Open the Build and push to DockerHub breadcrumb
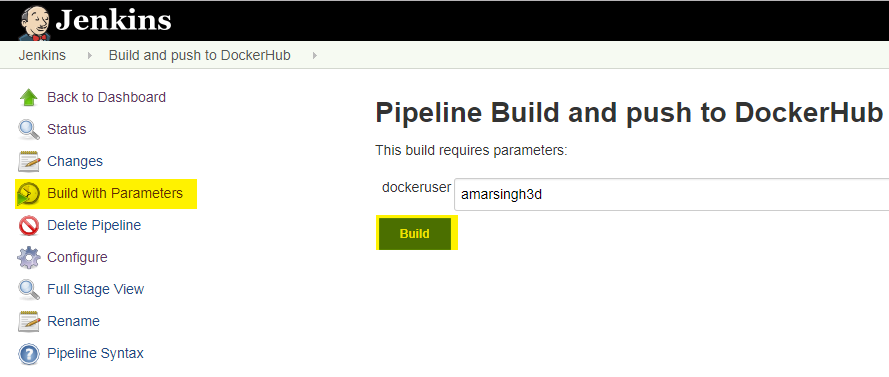Screen dimensions: 889x377 200,56
